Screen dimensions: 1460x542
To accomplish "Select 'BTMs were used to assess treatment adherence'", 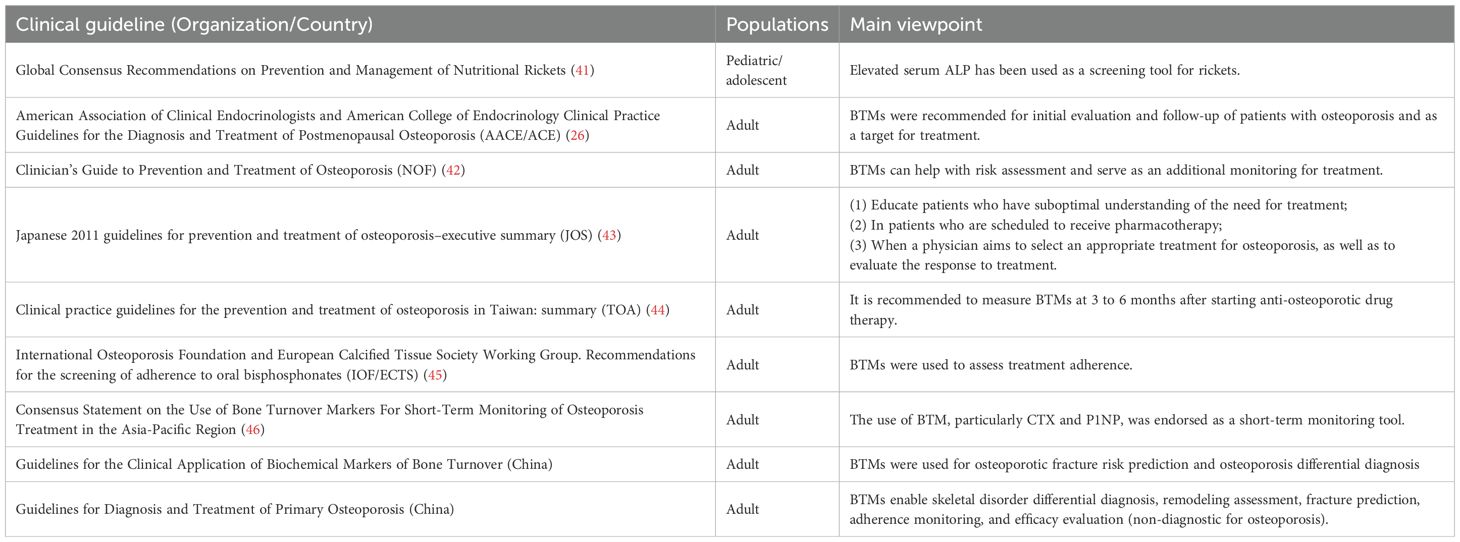I will pyautogui.click(x=991, y=365).
